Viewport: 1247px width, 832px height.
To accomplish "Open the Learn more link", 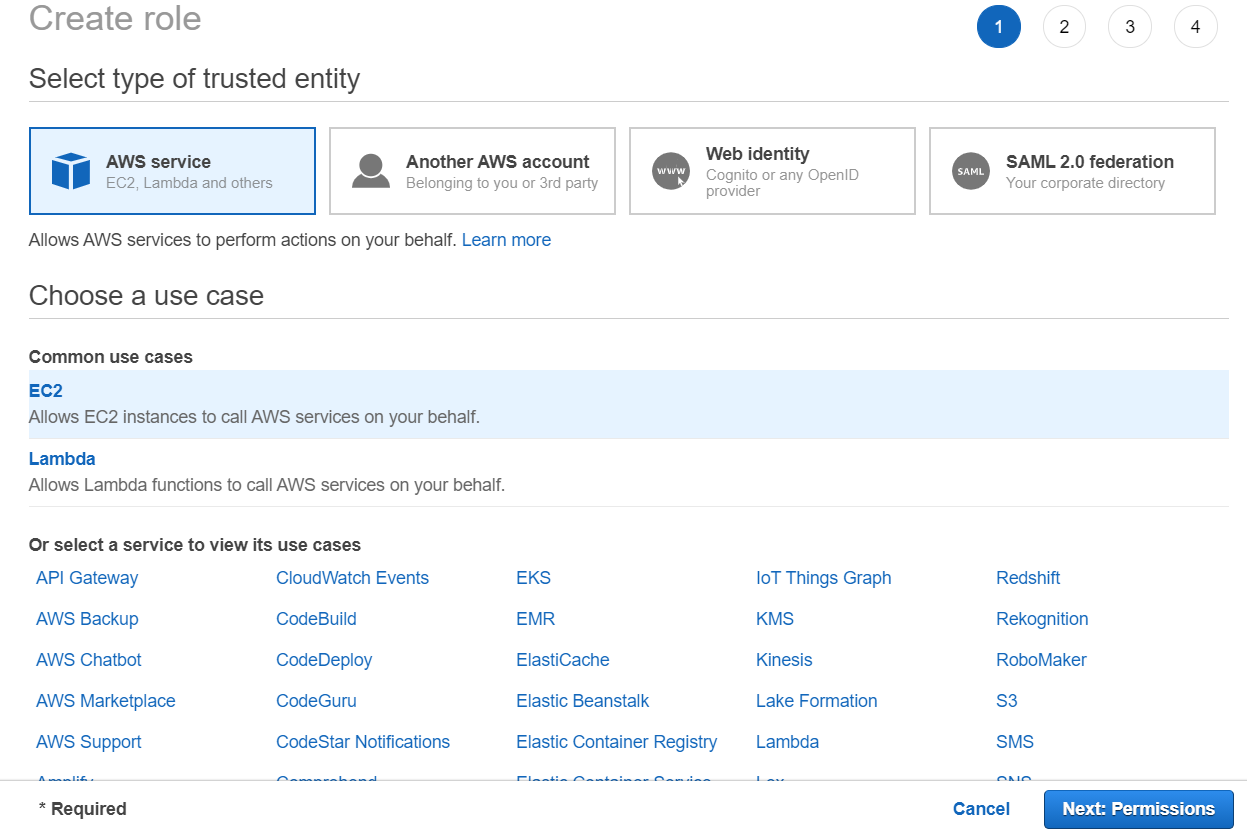I will (x=506, y=240).
